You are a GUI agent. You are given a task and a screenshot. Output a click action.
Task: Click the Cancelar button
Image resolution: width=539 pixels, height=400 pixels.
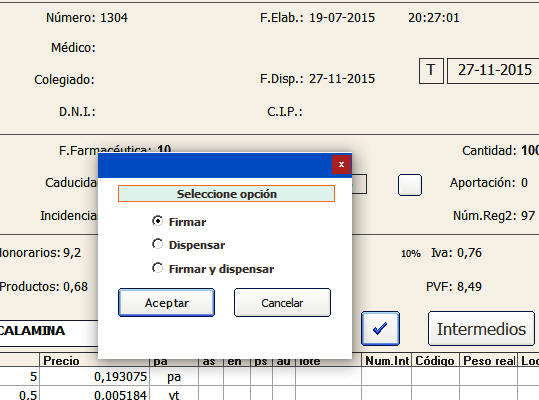click(x=282, y=302)
